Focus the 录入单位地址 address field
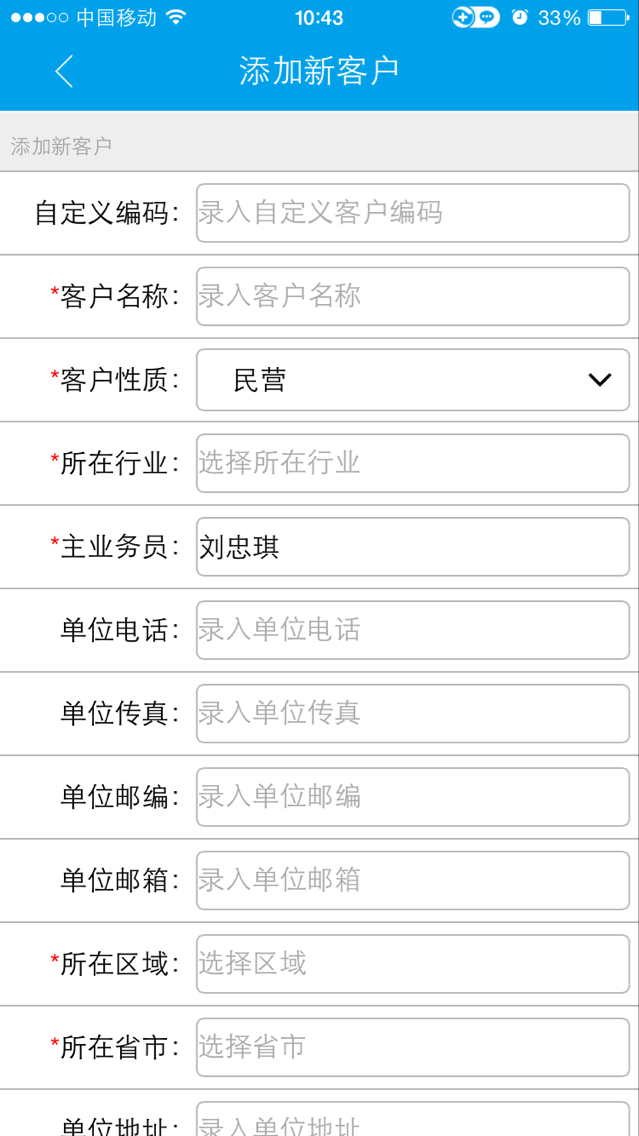Viewport: 639px width, 1136px height. coord(412,1122)
